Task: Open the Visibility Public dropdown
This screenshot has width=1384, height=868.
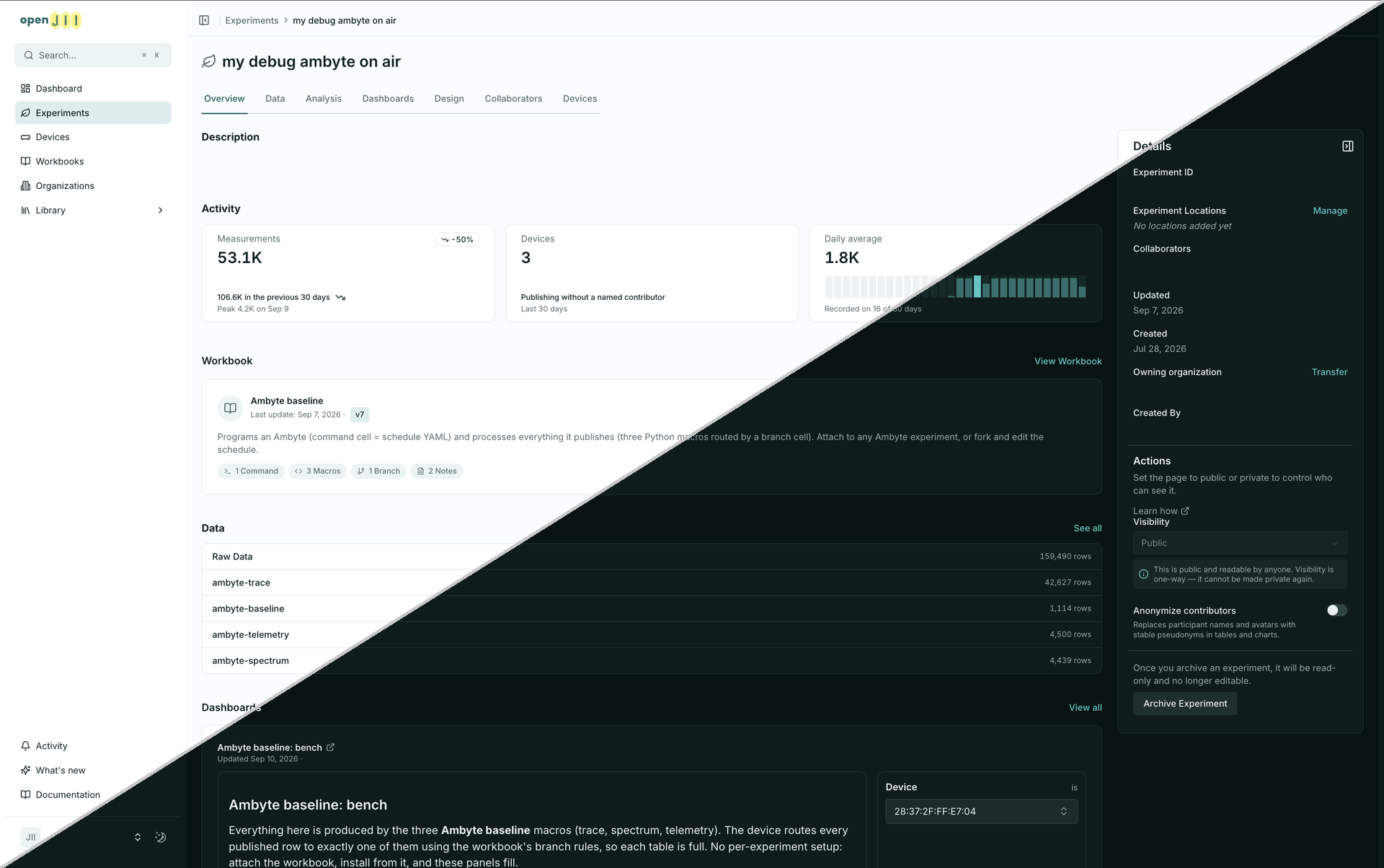Action: tap(1240, 543)
